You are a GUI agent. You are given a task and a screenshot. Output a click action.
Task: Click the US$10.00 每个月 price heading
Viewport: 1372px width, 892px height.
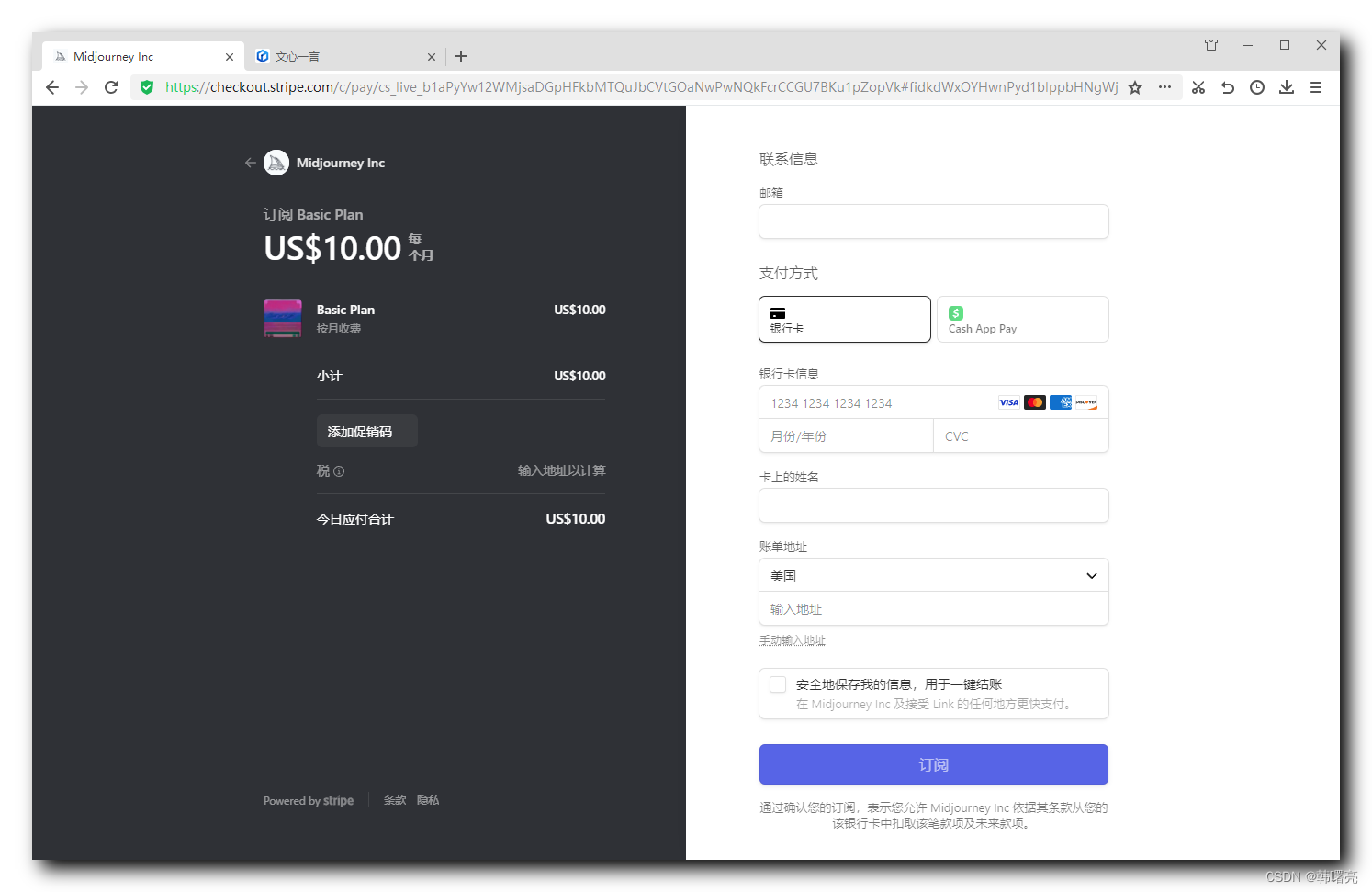pos(349,248)
